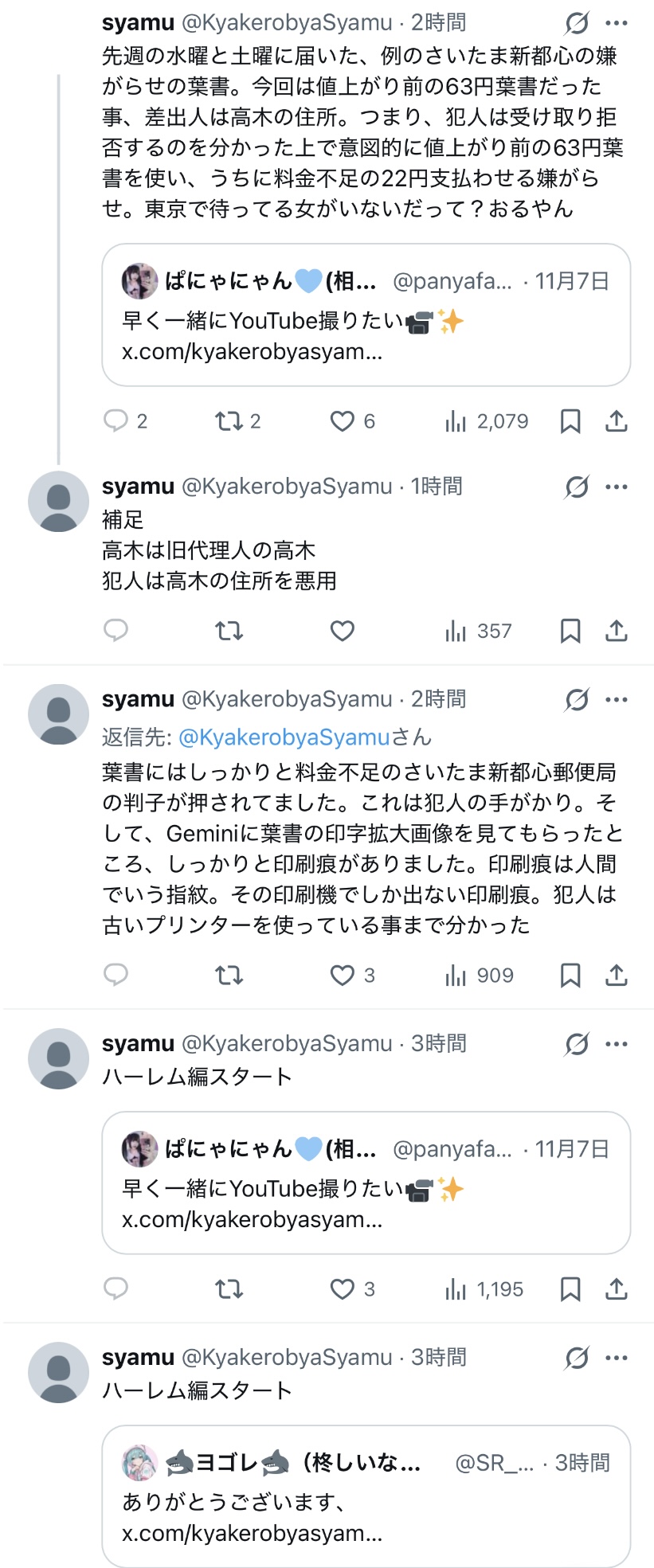Open the syamu username on the Gemini tweet
This screenshot has width=654, height=1568.
[x=138, y=699]
